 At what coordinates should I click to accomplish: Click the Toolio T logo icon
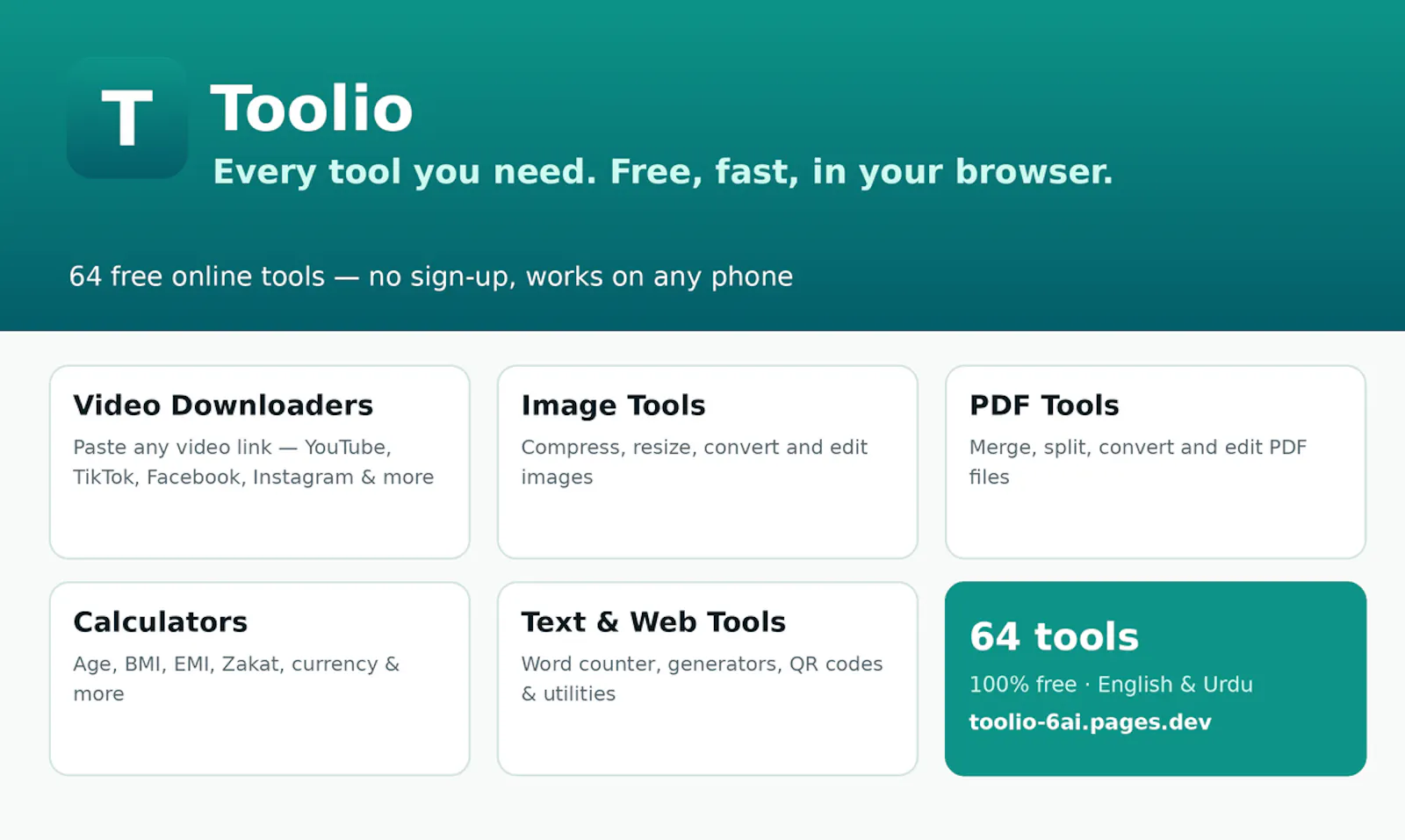[x=127, y=118]
